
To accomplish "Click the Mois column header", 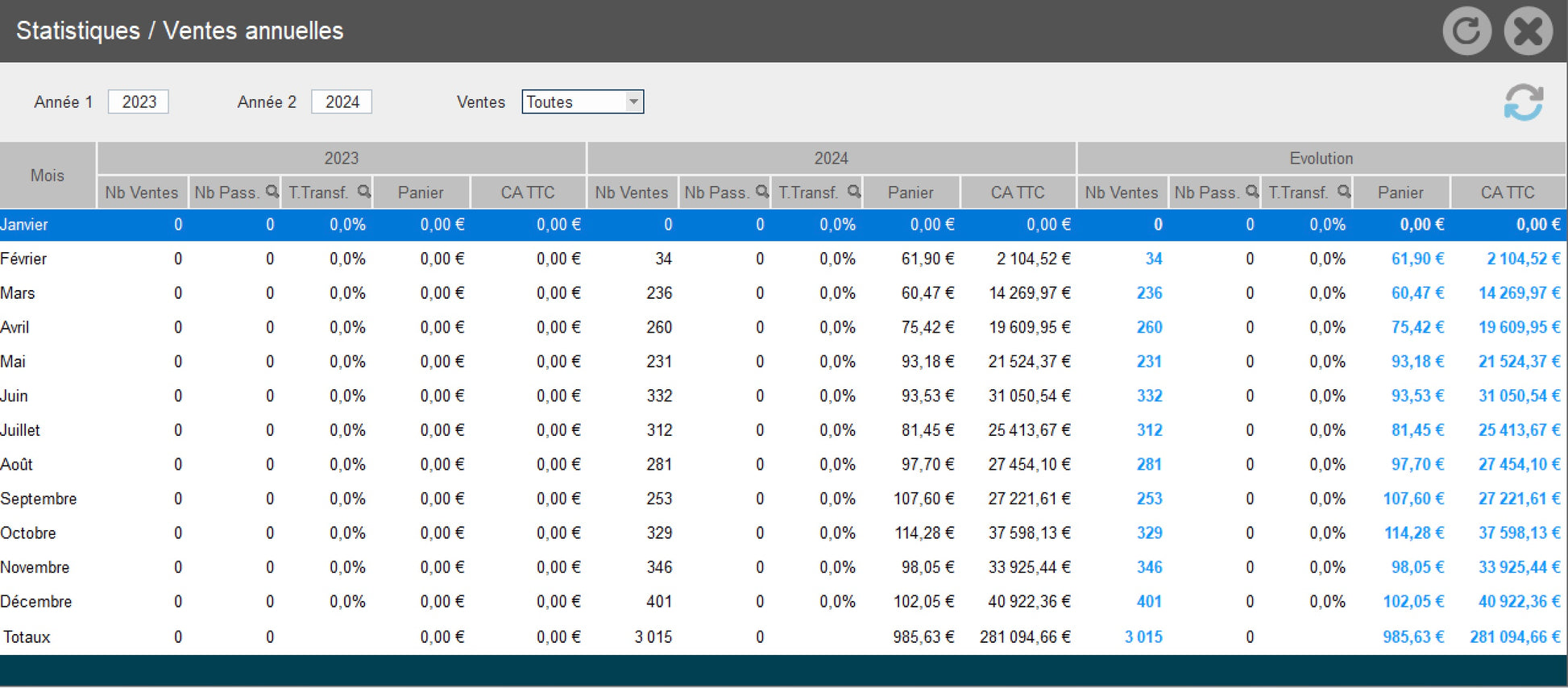I will click(48, 176).
